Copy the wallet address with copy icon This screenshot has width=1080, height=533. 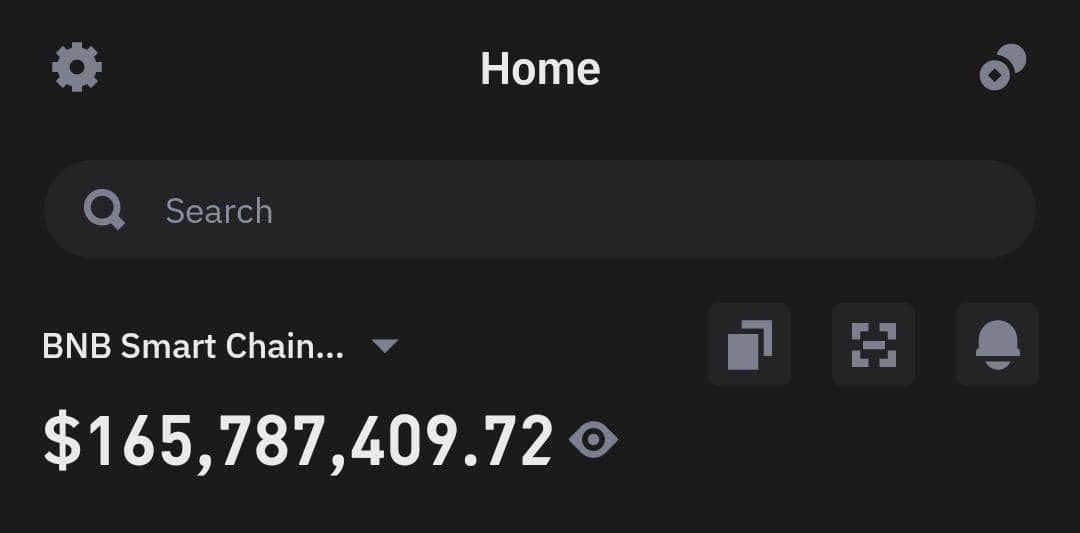pyautogui.click(x=750, y=345)
